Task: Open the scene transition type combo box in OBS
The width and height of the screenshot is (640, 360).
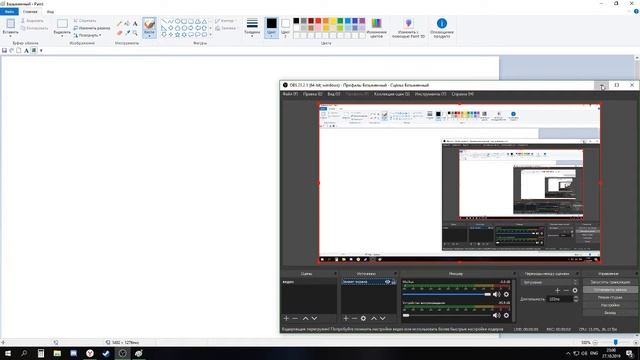Action: tap(550, 282)
